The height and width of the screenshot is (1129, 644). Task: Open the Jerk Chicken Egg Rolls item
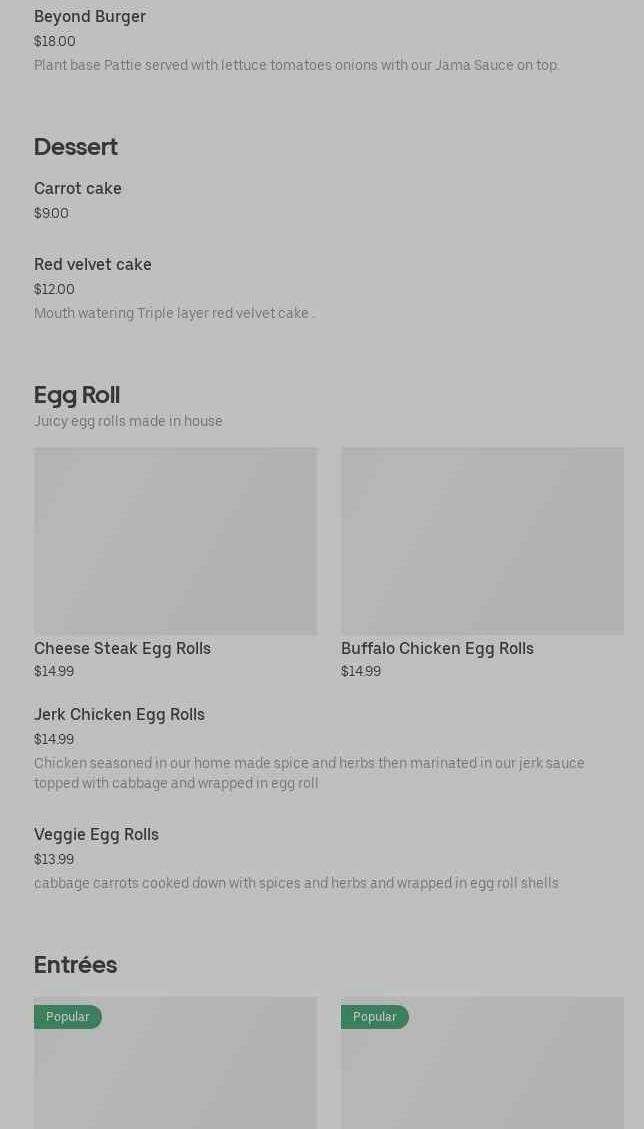point(119,715)
